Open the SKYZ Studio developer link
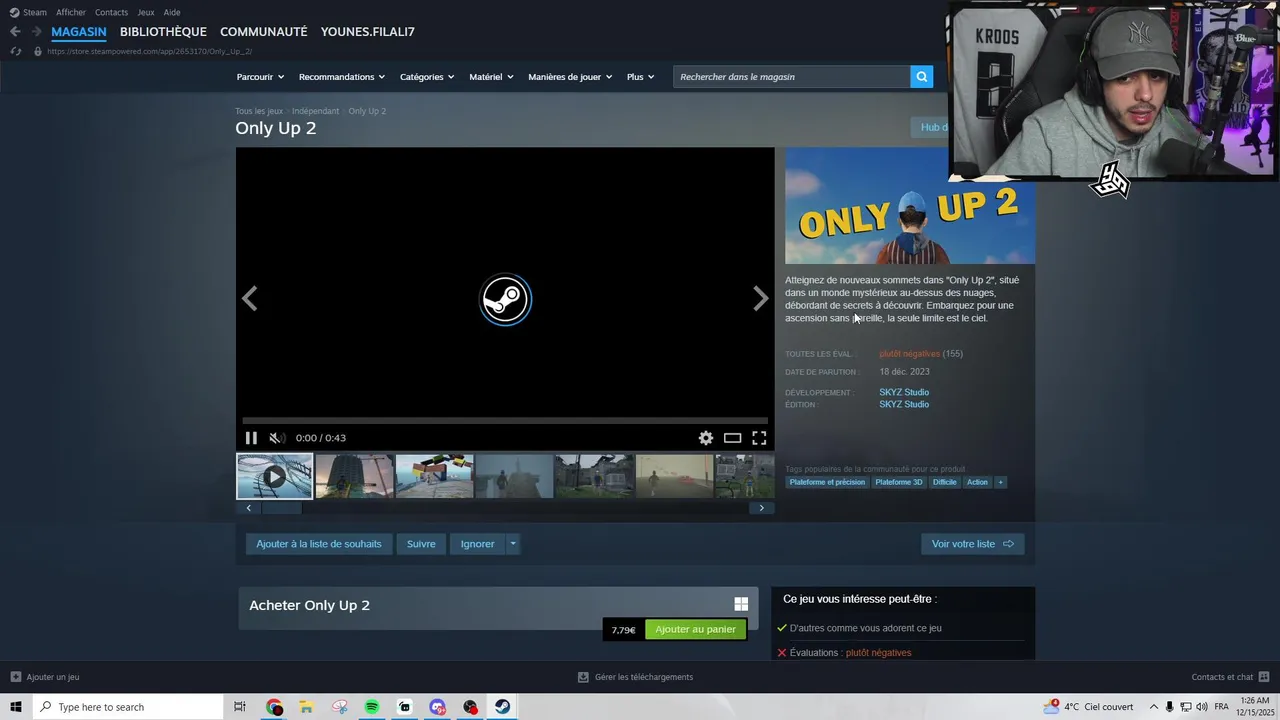1280x720 pixels. [x=904, y=392]
